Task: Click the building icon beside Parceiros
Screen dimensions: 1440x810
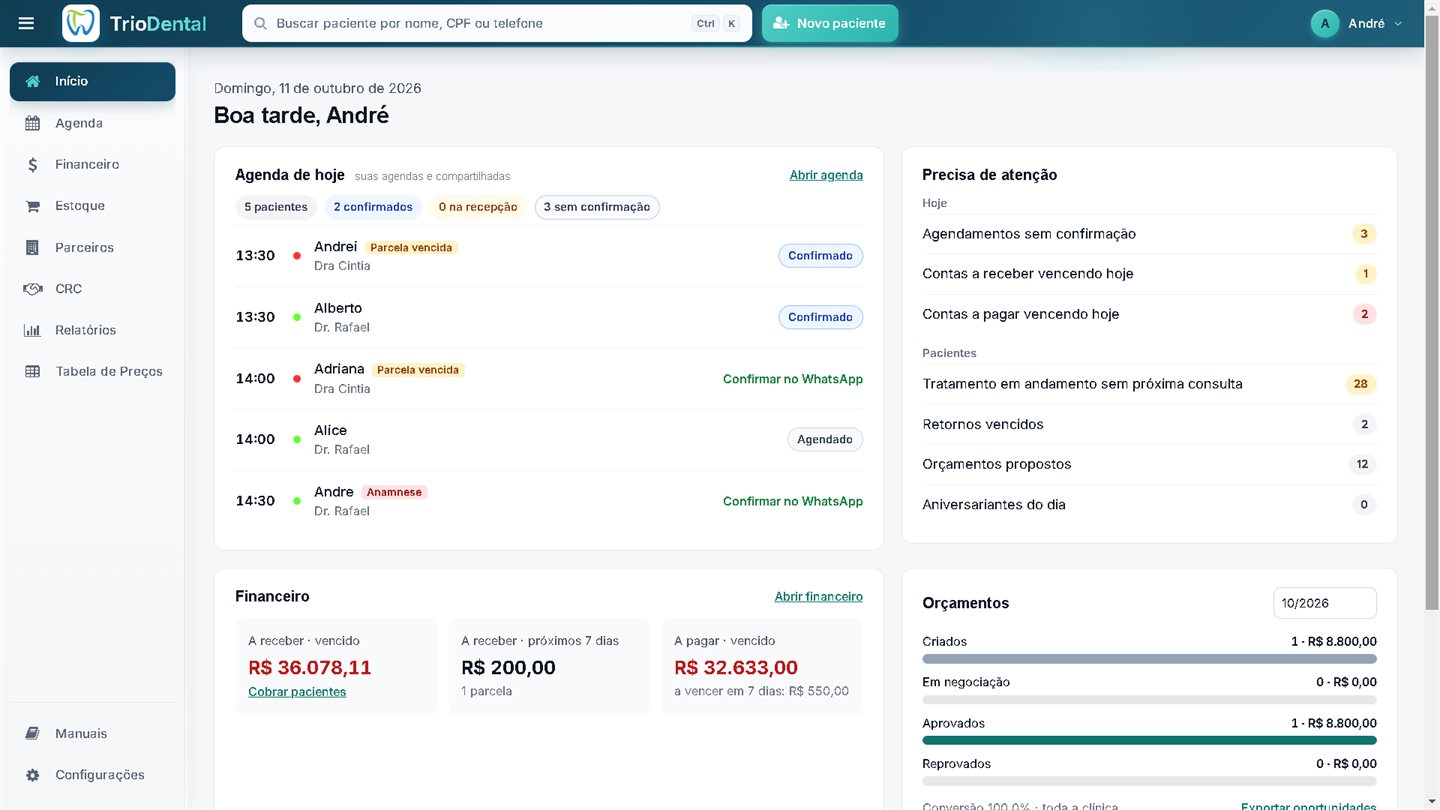Action: coord(33,247)
